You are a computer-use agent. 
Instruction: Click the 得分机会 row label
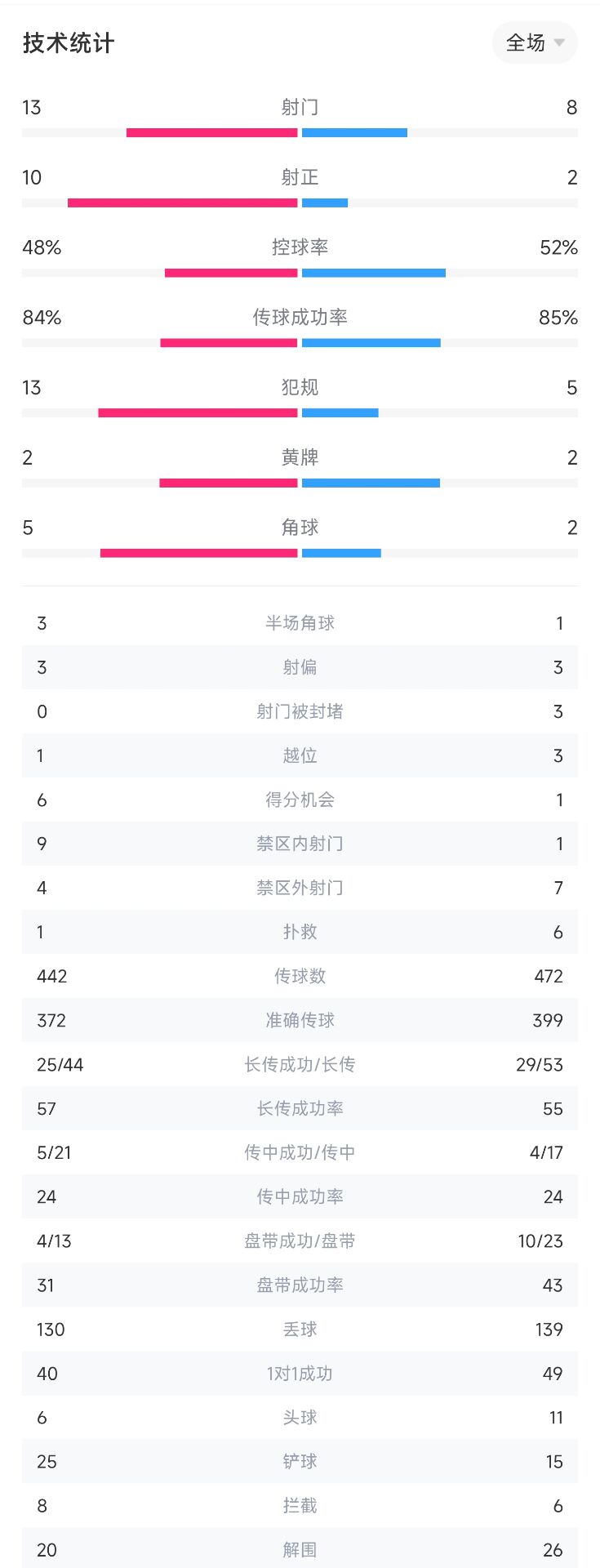300,800
